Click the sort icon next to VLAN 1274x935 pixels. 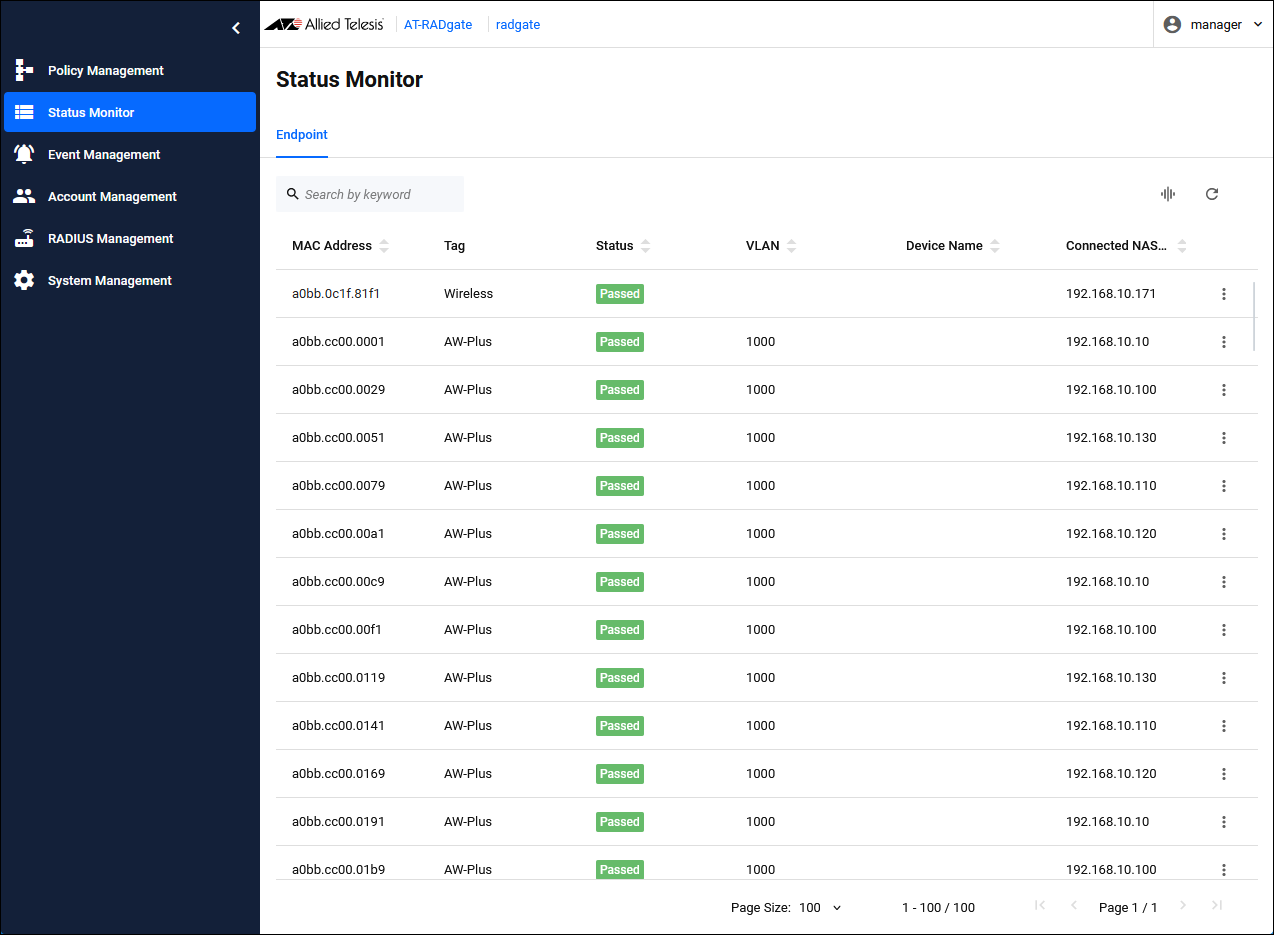click(792, 246)
